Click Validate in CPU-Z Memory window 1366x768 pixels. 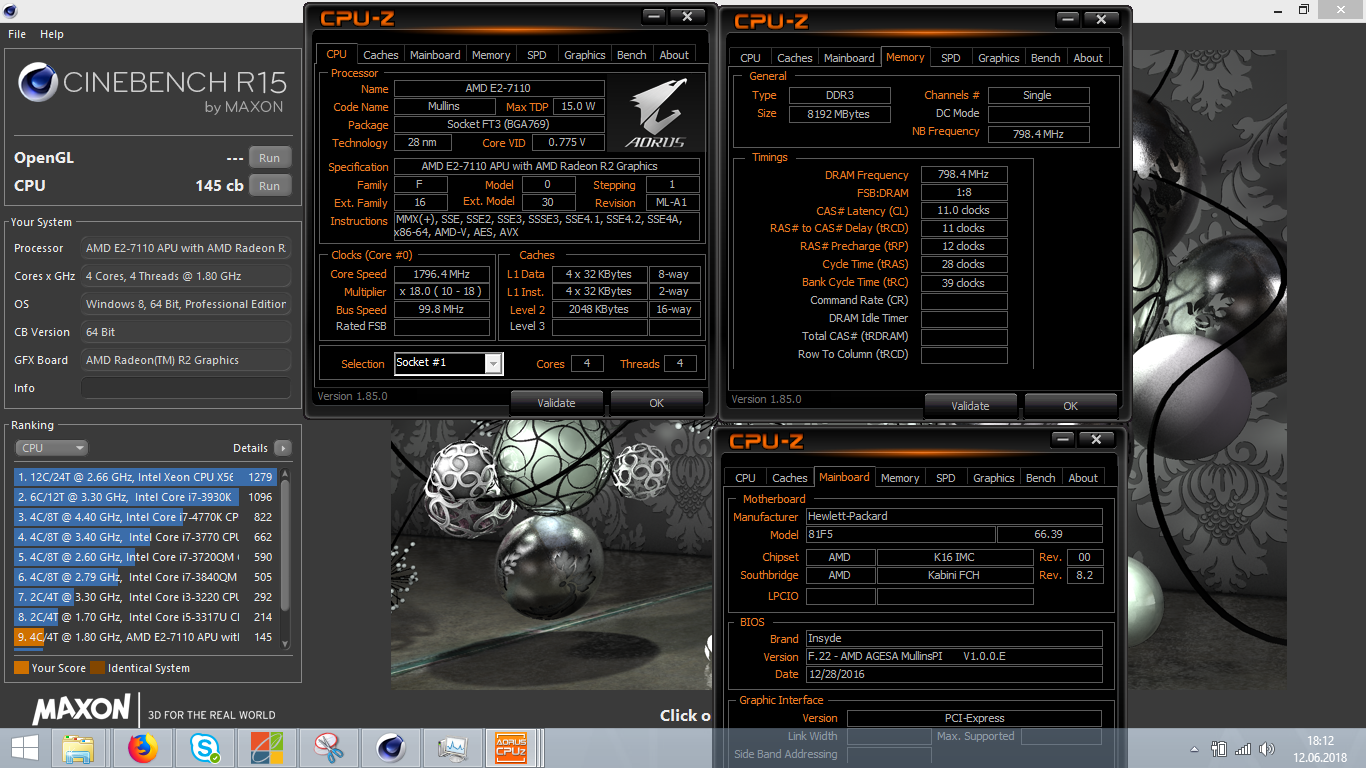coord(970,406)
